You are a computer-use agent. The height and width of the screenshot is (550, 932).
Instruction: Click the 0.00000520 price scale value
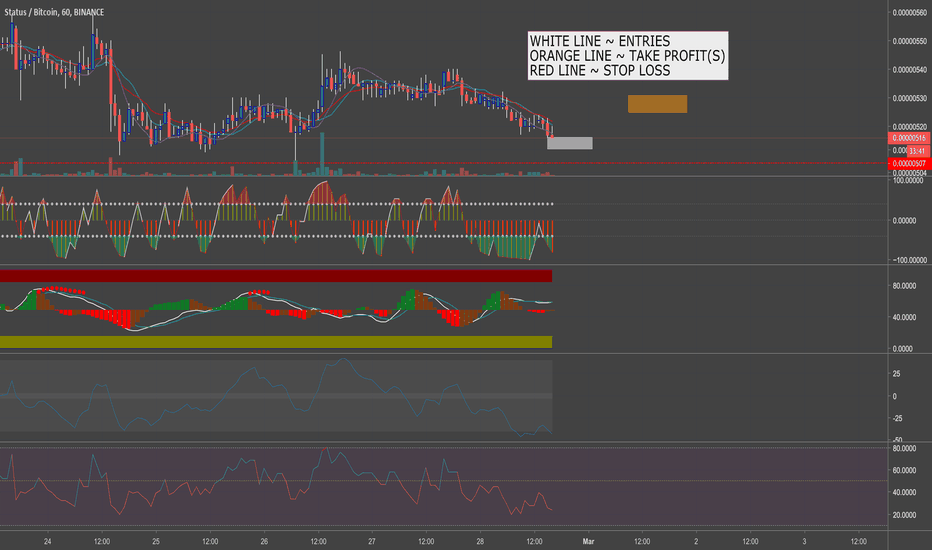[x=909, y=127]
